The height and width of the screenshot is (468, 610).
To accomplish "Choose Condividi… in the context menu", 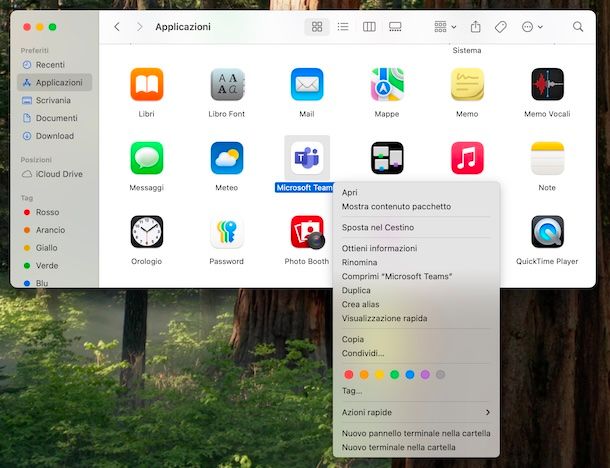I will (x=416, y=354).
